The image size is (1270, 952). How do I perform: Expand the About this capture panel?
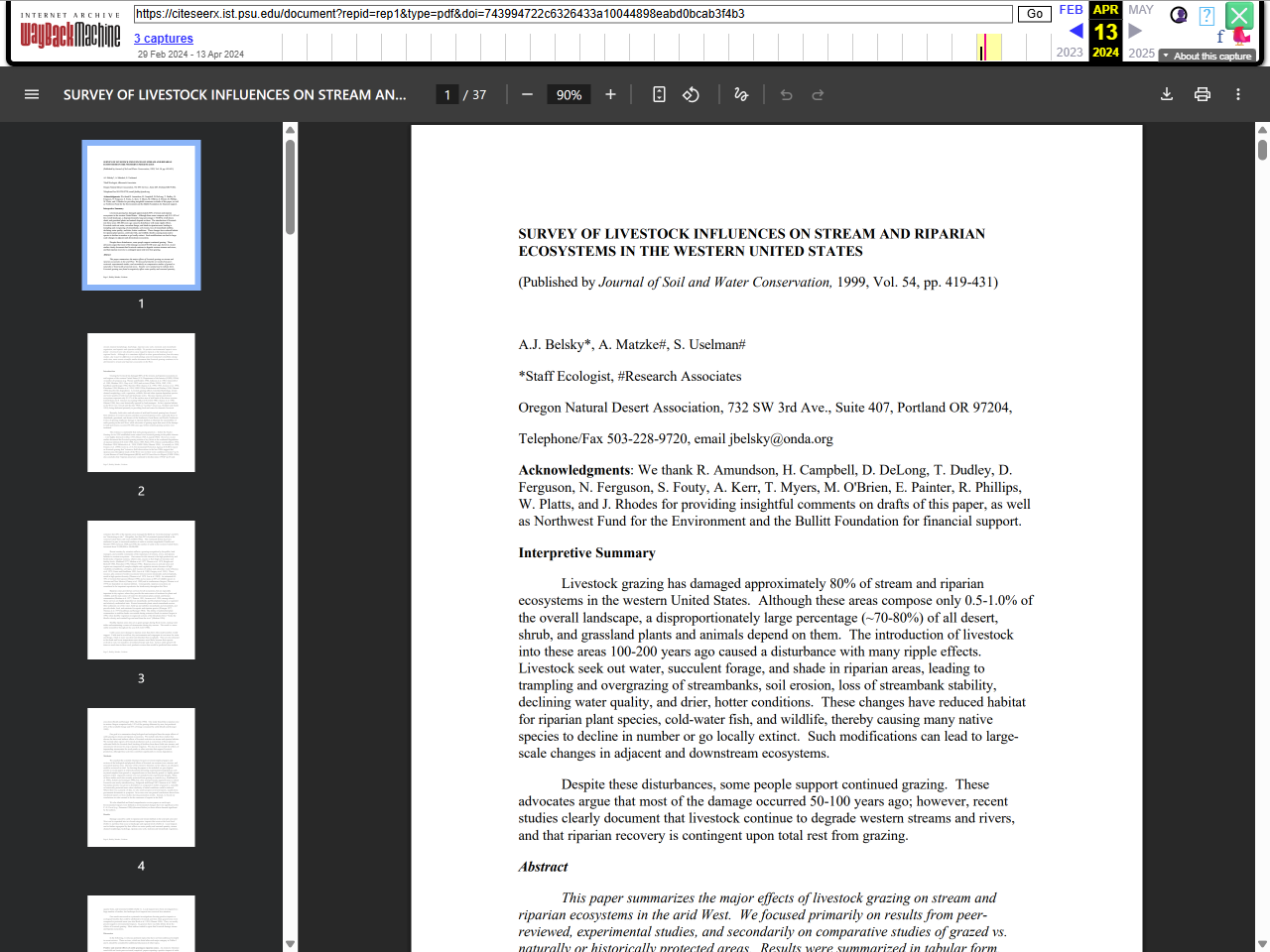[x=1206, y=56]
